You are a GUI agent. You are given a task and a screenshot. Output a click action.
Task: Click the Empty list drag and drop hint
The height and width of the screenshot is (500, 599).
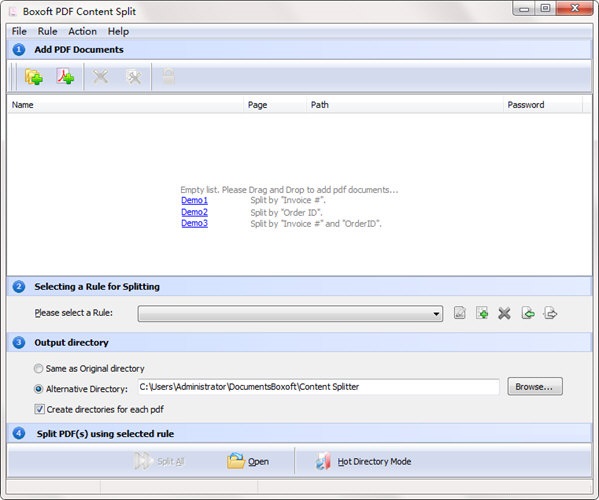[x=289, y=189]
